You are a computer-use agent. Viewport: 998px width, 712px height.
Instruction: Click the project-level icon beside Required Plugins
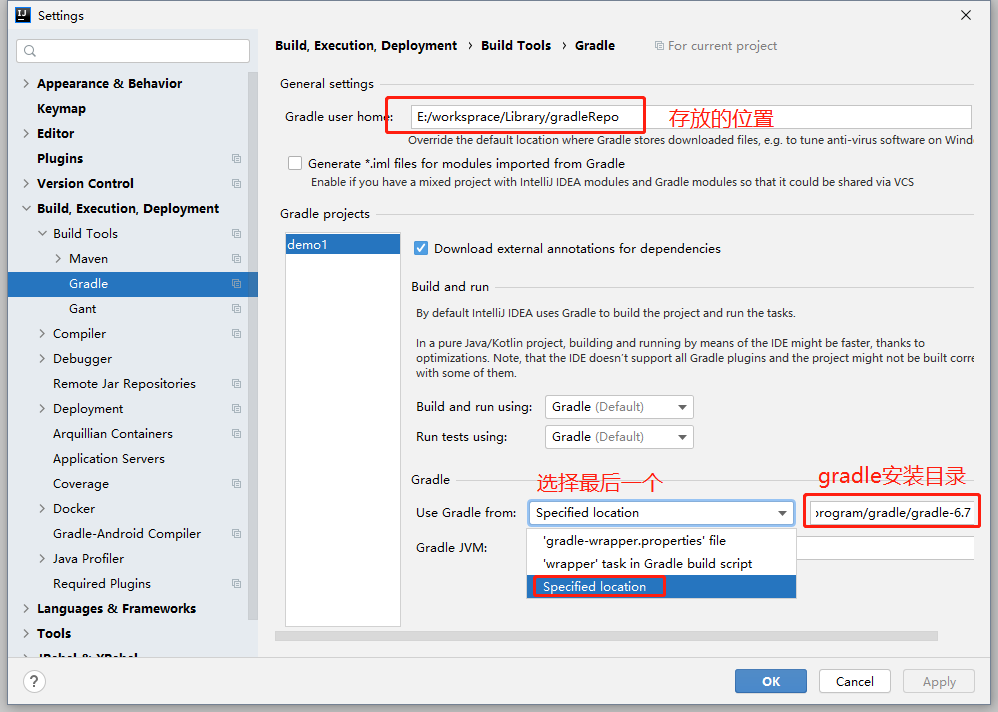tap(237, 583)
